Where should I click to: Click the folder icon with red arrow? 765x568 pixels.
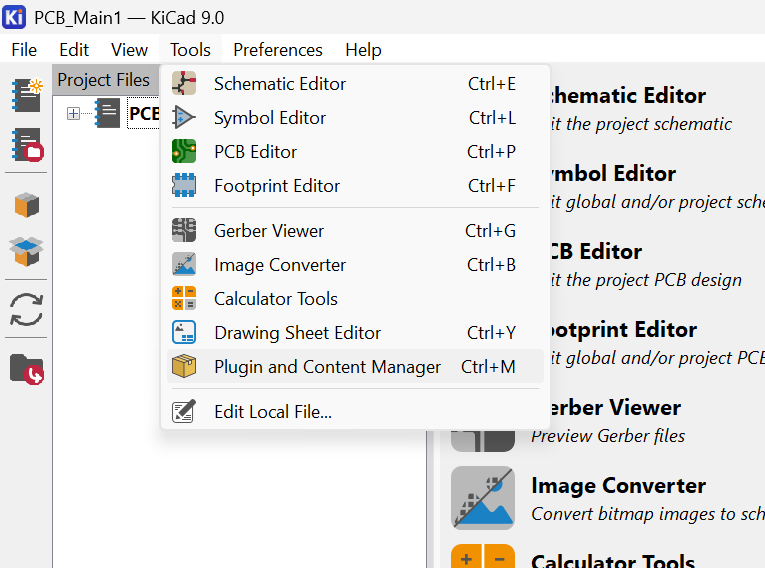coord(27,368)
